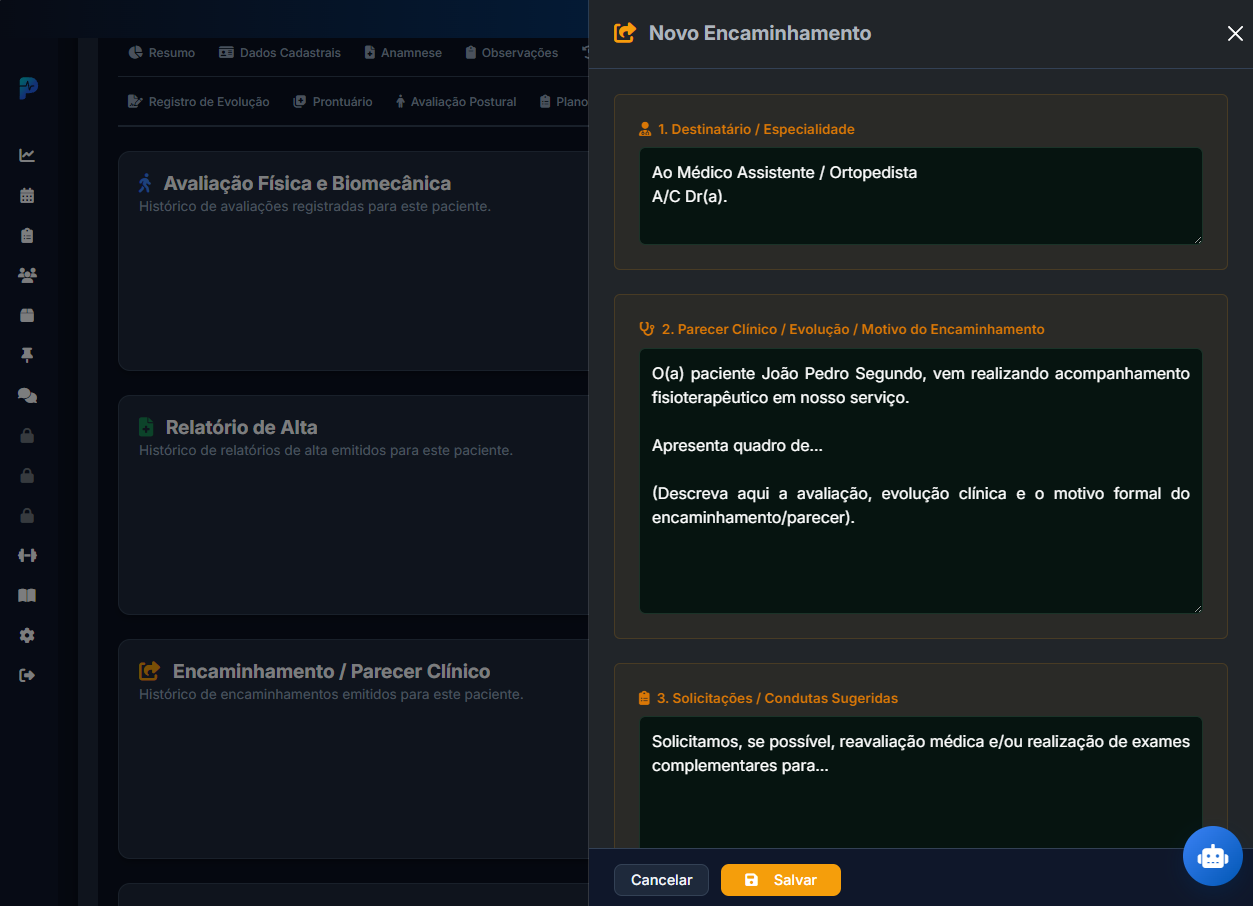Open the pushpin icon in sidebar
The image size is (1253, 906).
(x=27, y=355)
